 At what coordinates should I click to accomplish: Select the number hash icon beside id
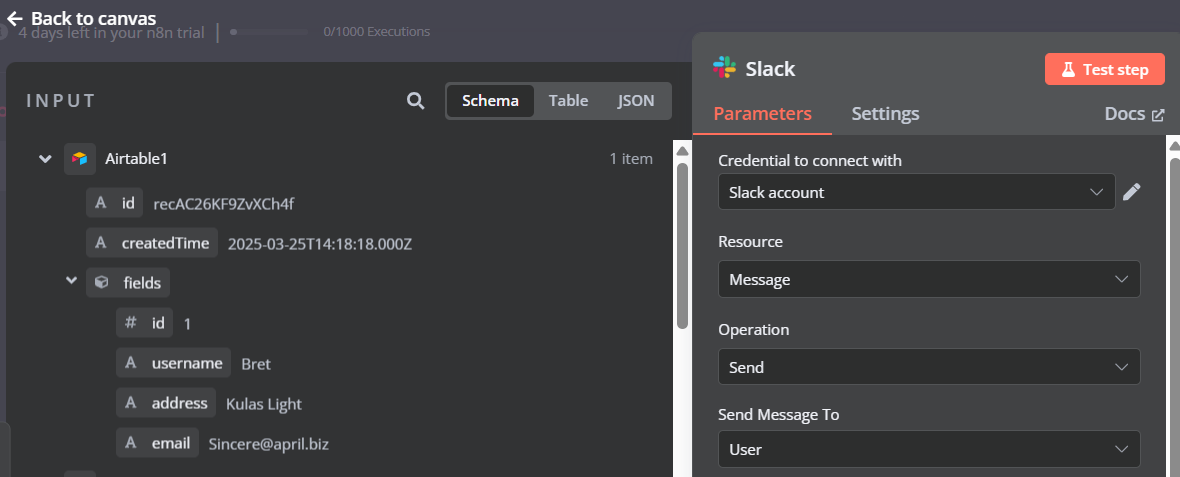pos(131,323)
